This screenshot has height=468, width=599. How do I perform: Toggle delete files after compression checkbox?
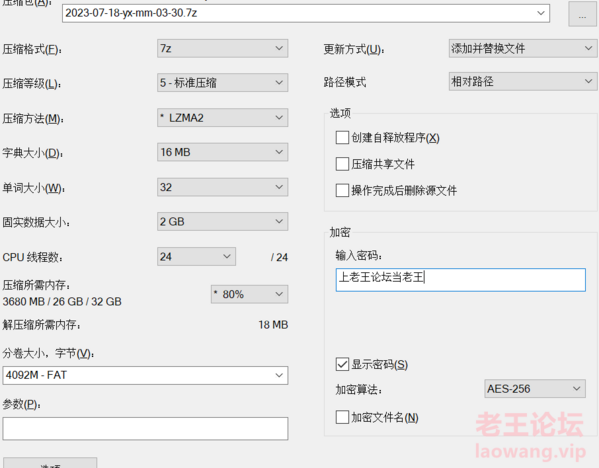click(x=342, y=190)
